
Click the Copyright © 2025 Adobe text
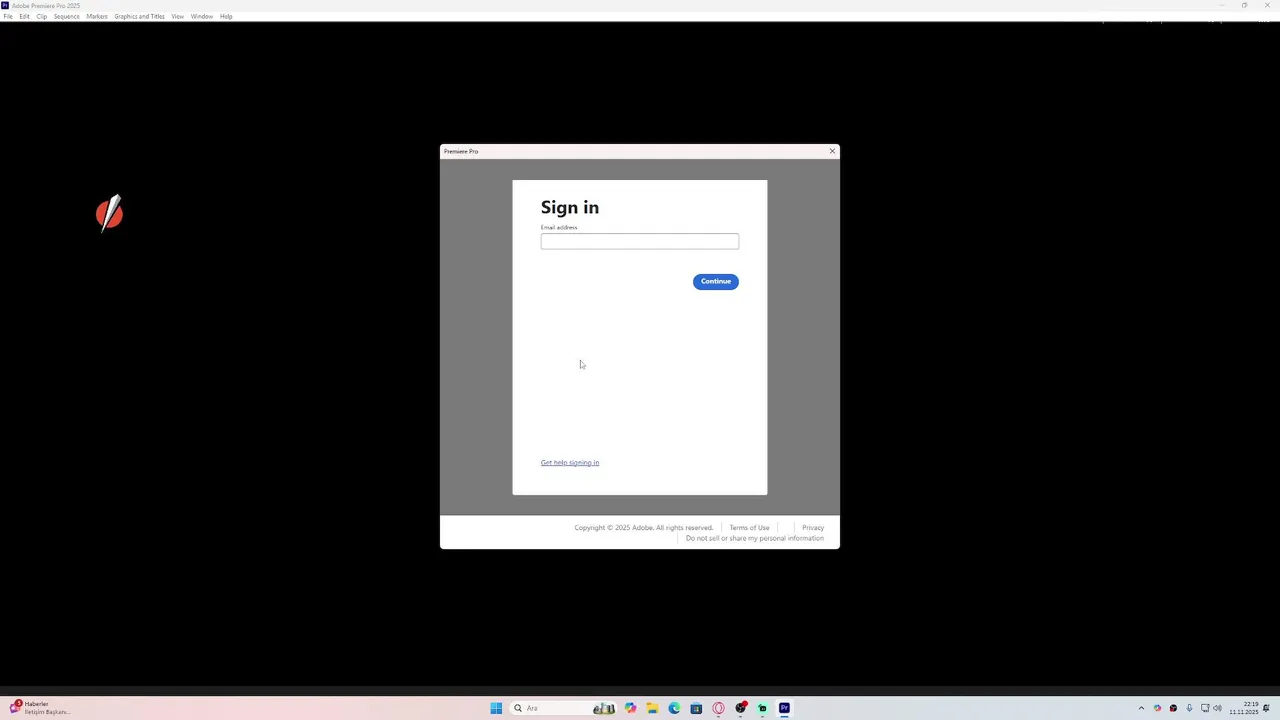click(643, 527)
